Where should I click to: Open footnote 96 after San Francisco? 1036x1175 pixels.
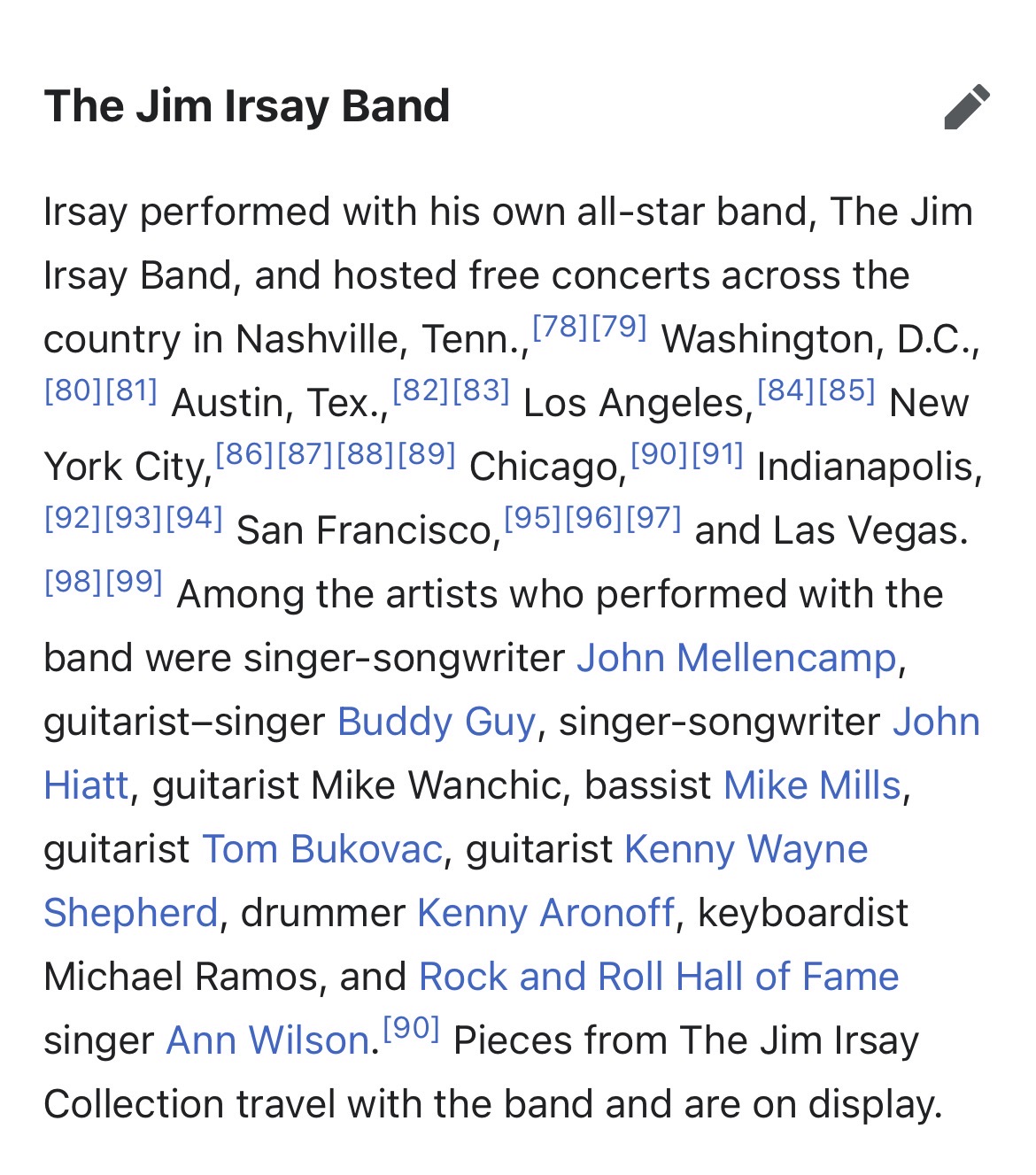593,518
